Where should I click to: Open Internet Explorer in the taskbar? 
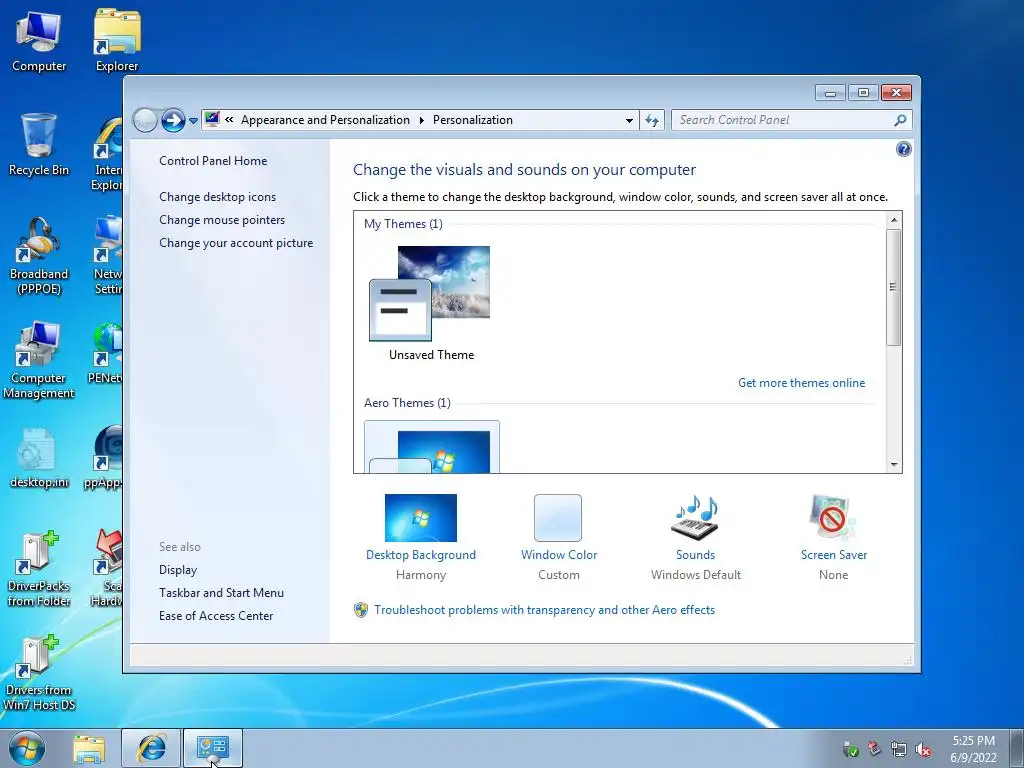tap(151, 748)
